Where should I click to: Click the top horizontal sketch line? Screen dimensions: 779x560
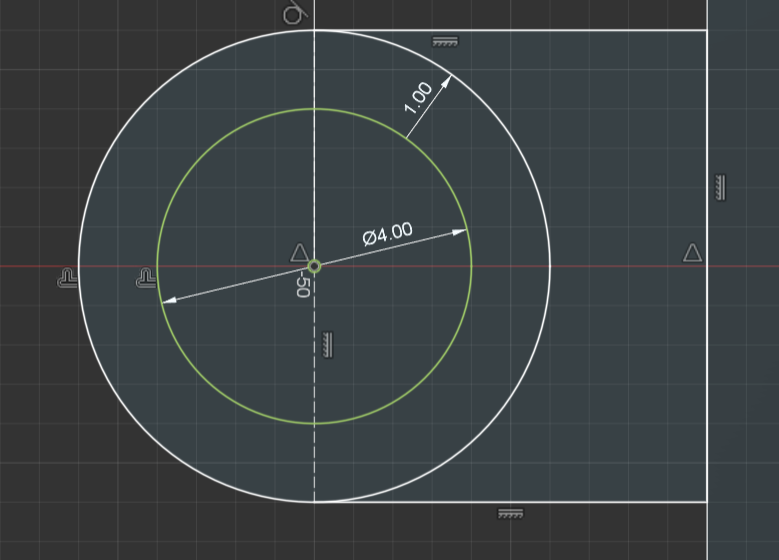click(511, 30)
